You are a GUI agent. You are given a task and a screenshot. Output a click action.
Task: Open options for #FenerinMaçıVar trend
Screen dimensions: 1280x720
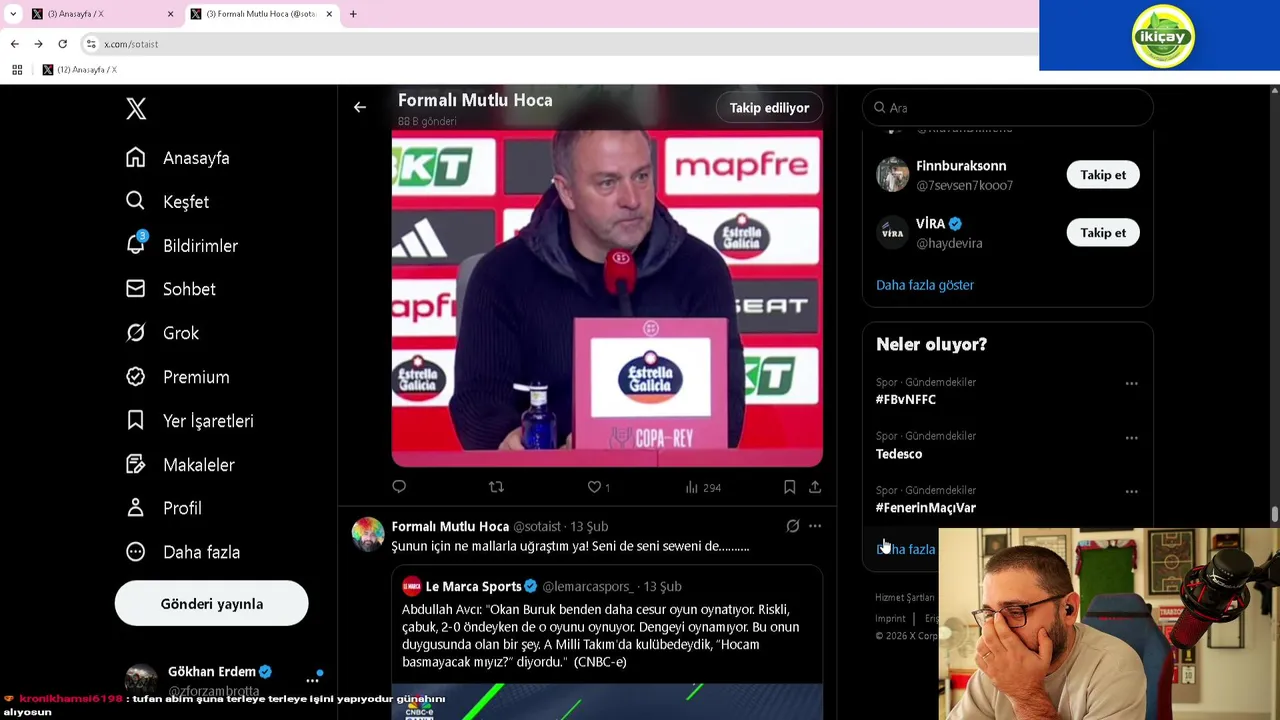click(1131, 491)
